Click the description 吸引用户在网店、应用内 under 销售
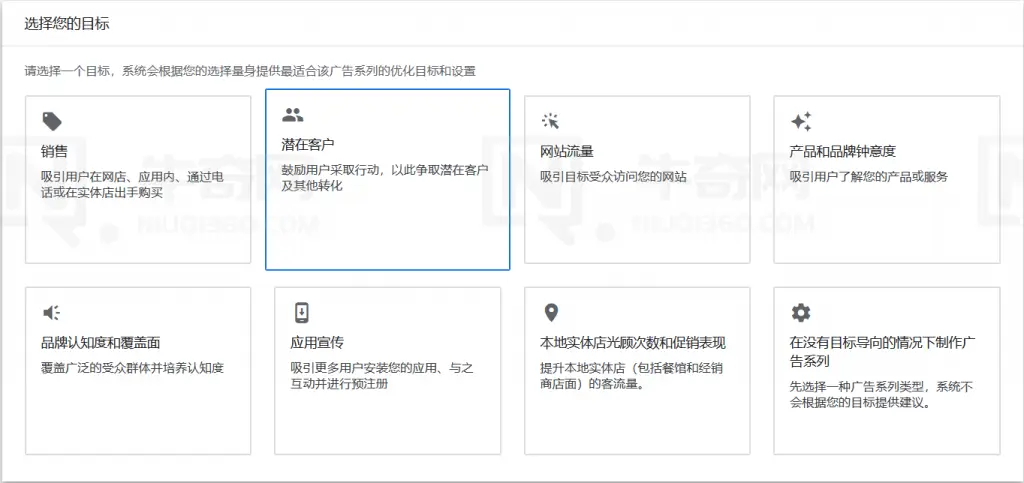This screenshot has width=1024, height=483. click(133, 184)
